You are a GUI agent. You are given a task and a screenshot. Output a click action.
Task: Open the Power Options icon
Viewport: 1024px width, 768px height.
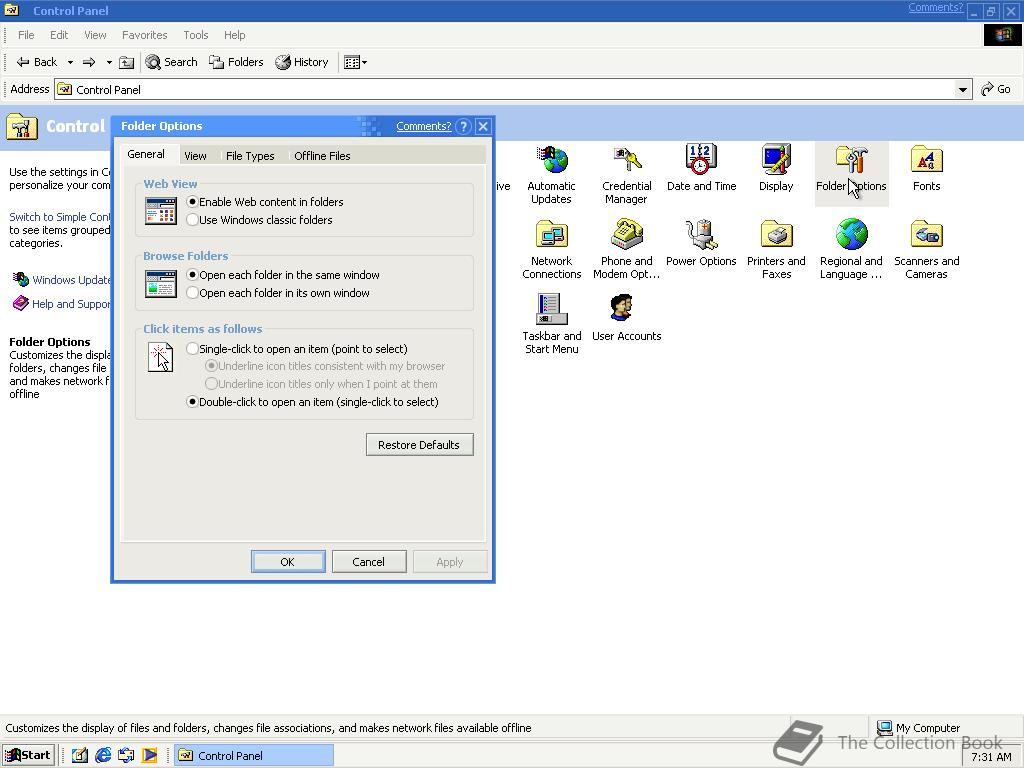click(x=701, y=244)
